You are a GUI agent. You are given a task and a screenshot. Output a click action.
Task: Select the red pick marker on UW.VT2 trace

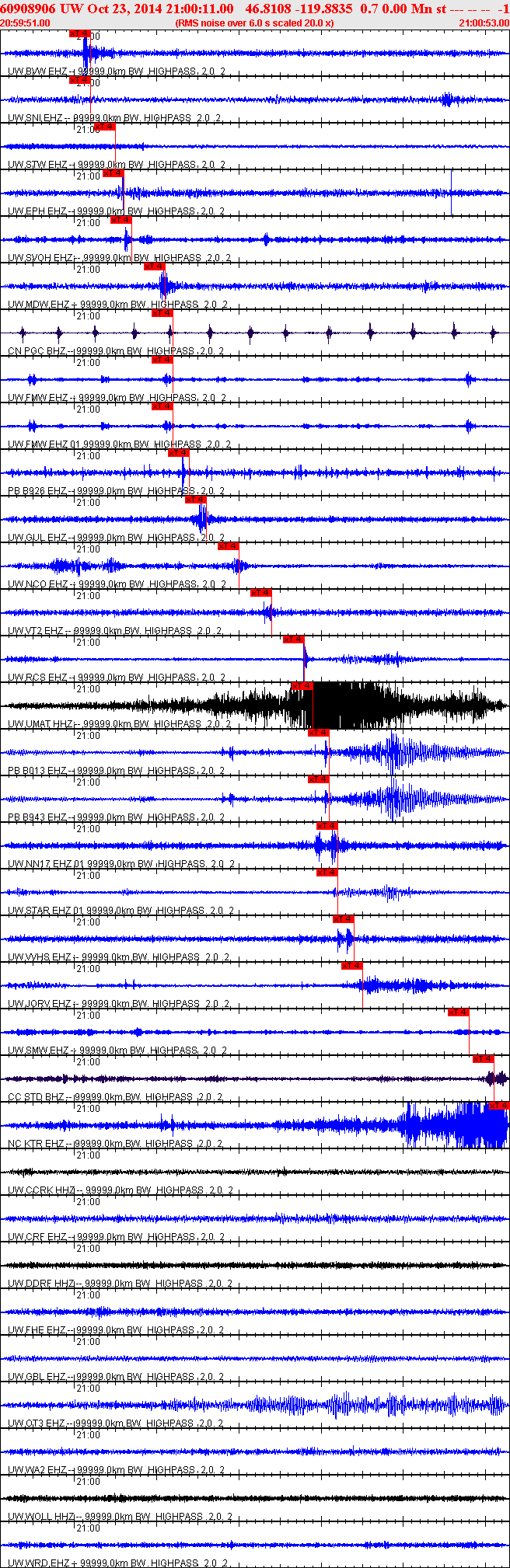(x=261, y=593)
